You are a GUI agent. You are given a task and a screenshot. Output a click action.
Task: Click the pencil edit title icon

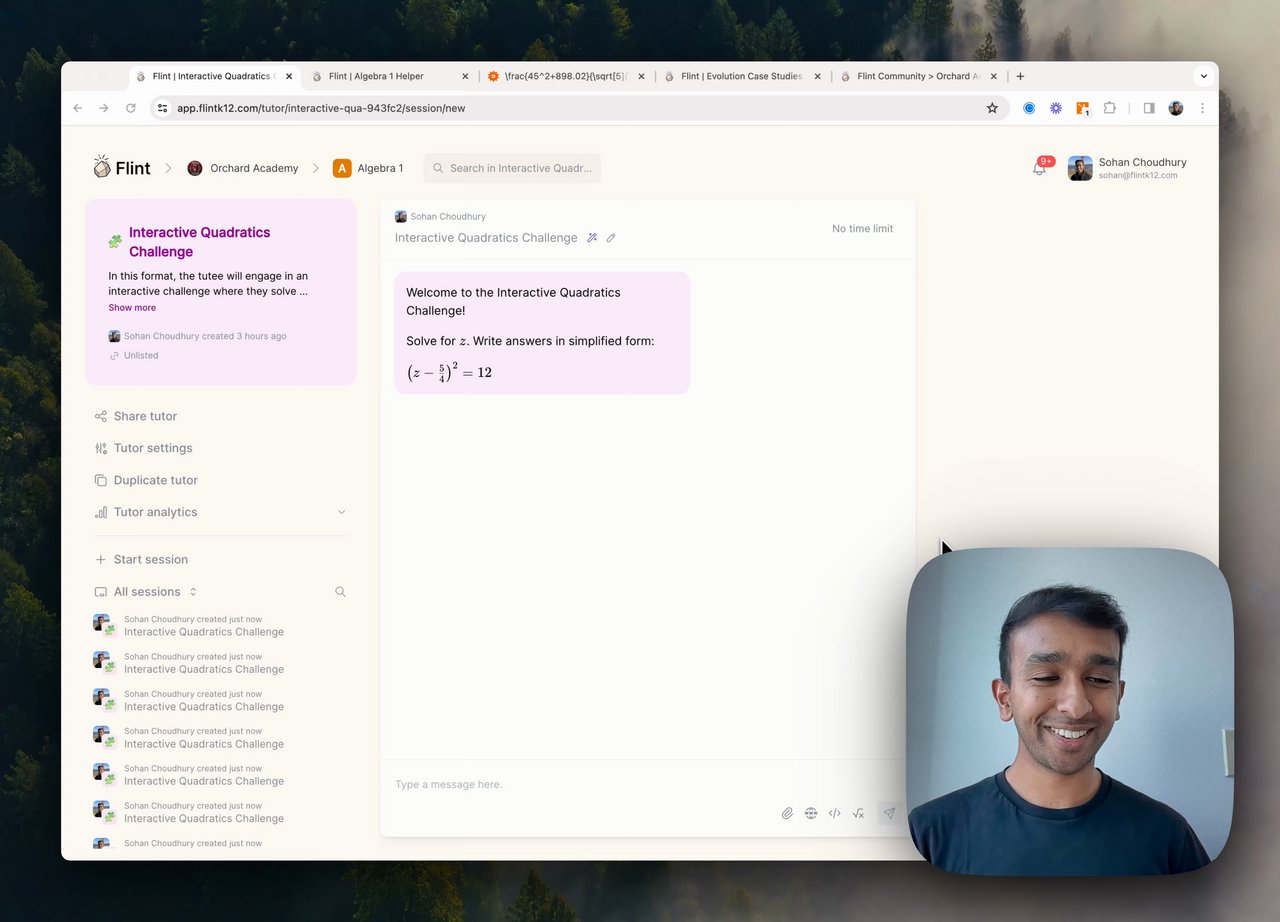coord(611,238)
